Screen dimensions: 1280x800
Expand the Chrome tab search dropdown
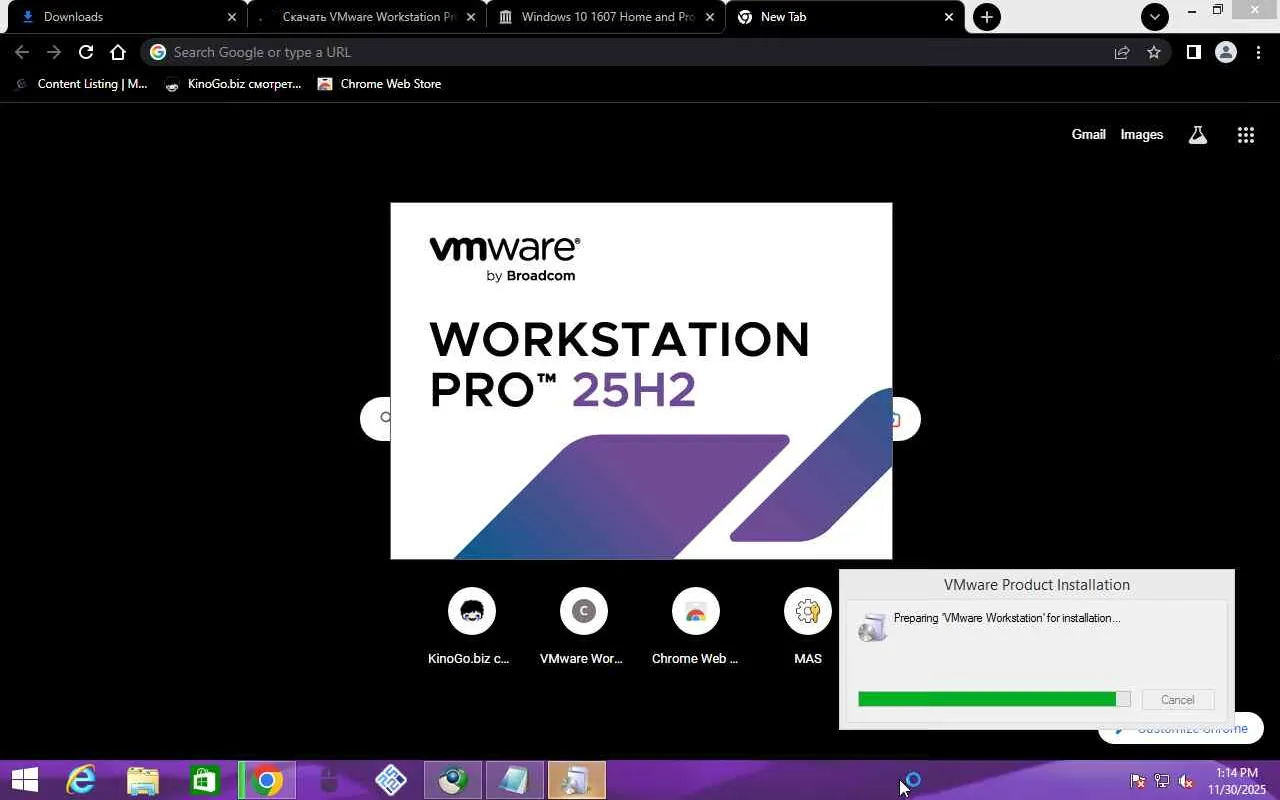(x=1155, y=17)
